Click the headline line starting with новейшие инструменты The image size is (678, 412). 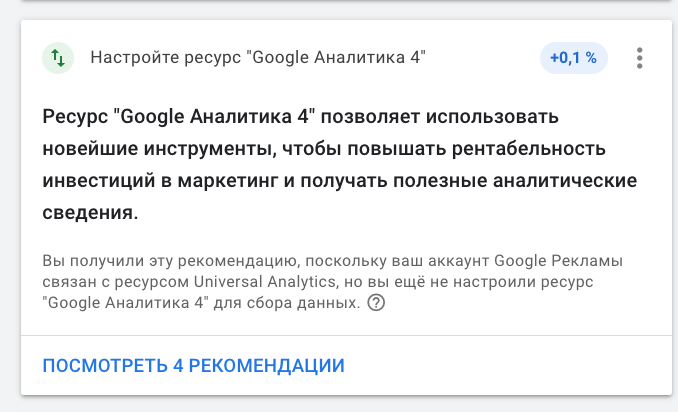pos(325,149)
